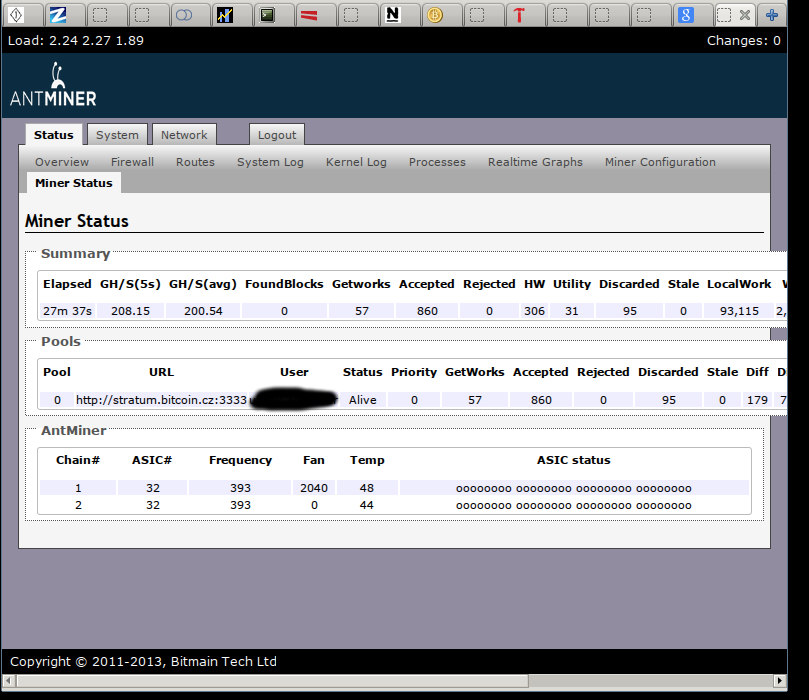Switch to the green terminal icon tab
This screenshot has height=700, width=809.
tap(266, 14)
